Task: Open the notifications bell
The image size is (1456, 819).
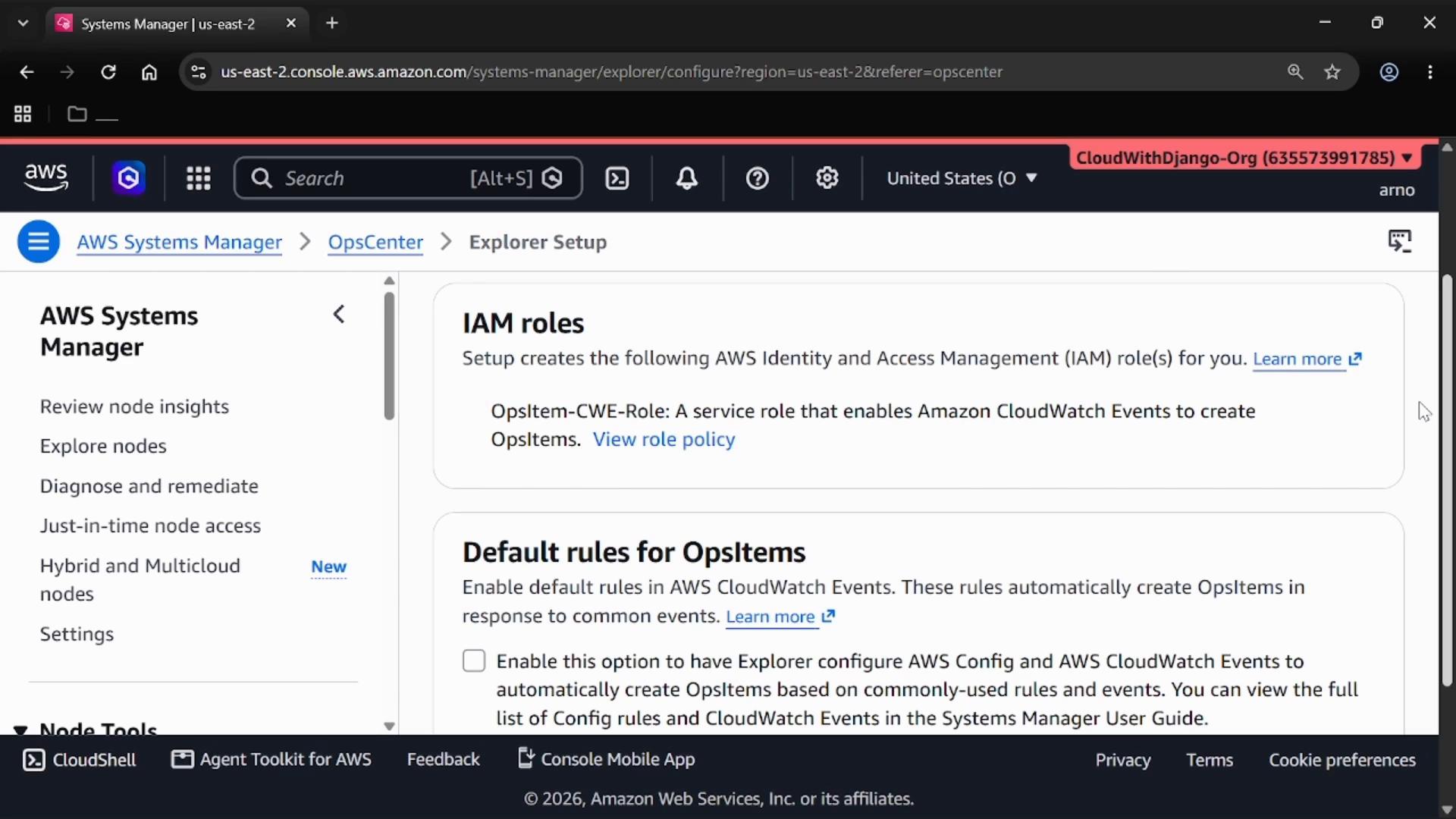Action: (687, 178)
